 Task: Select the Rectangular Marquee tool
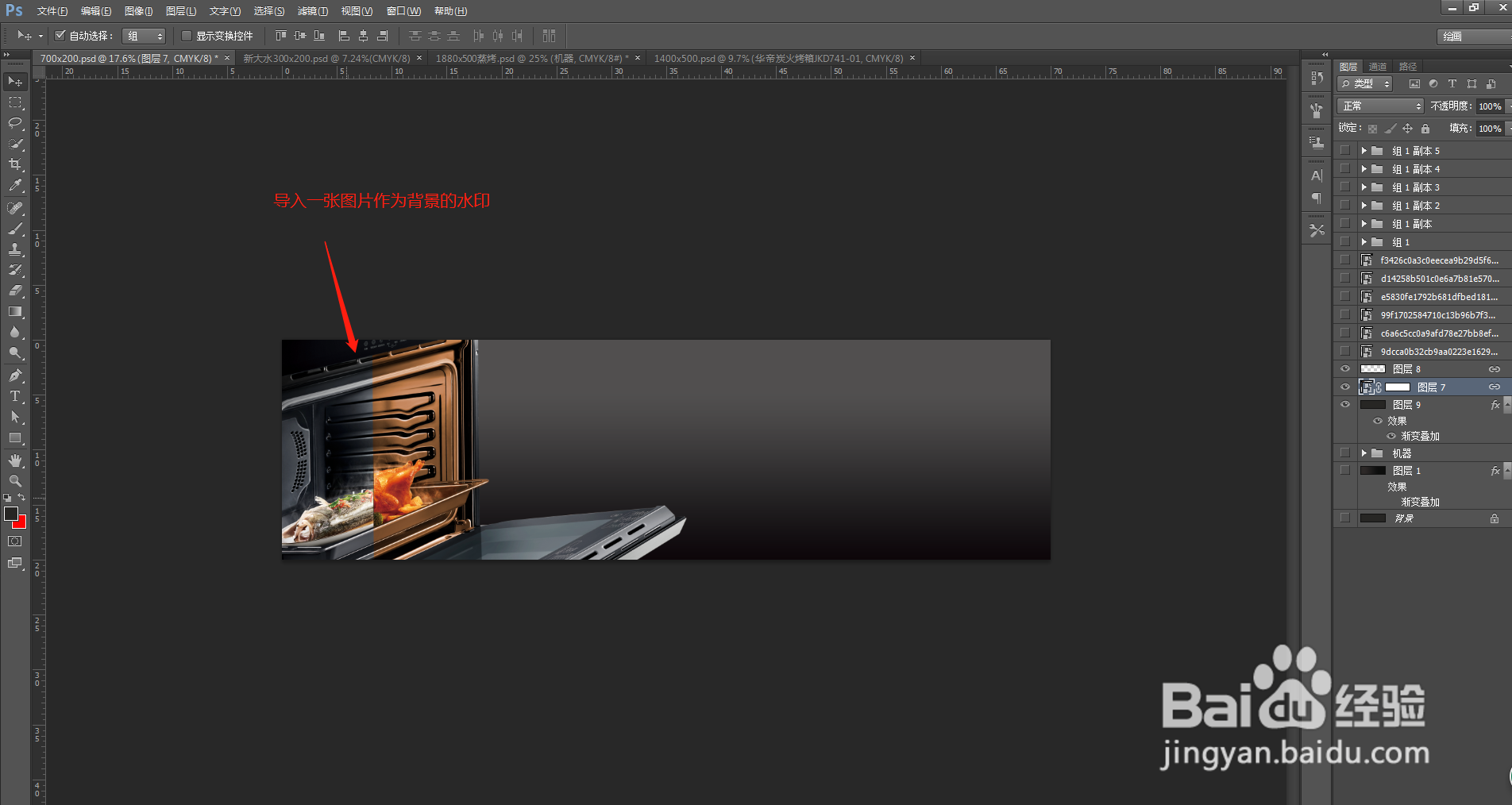(15, 102)
